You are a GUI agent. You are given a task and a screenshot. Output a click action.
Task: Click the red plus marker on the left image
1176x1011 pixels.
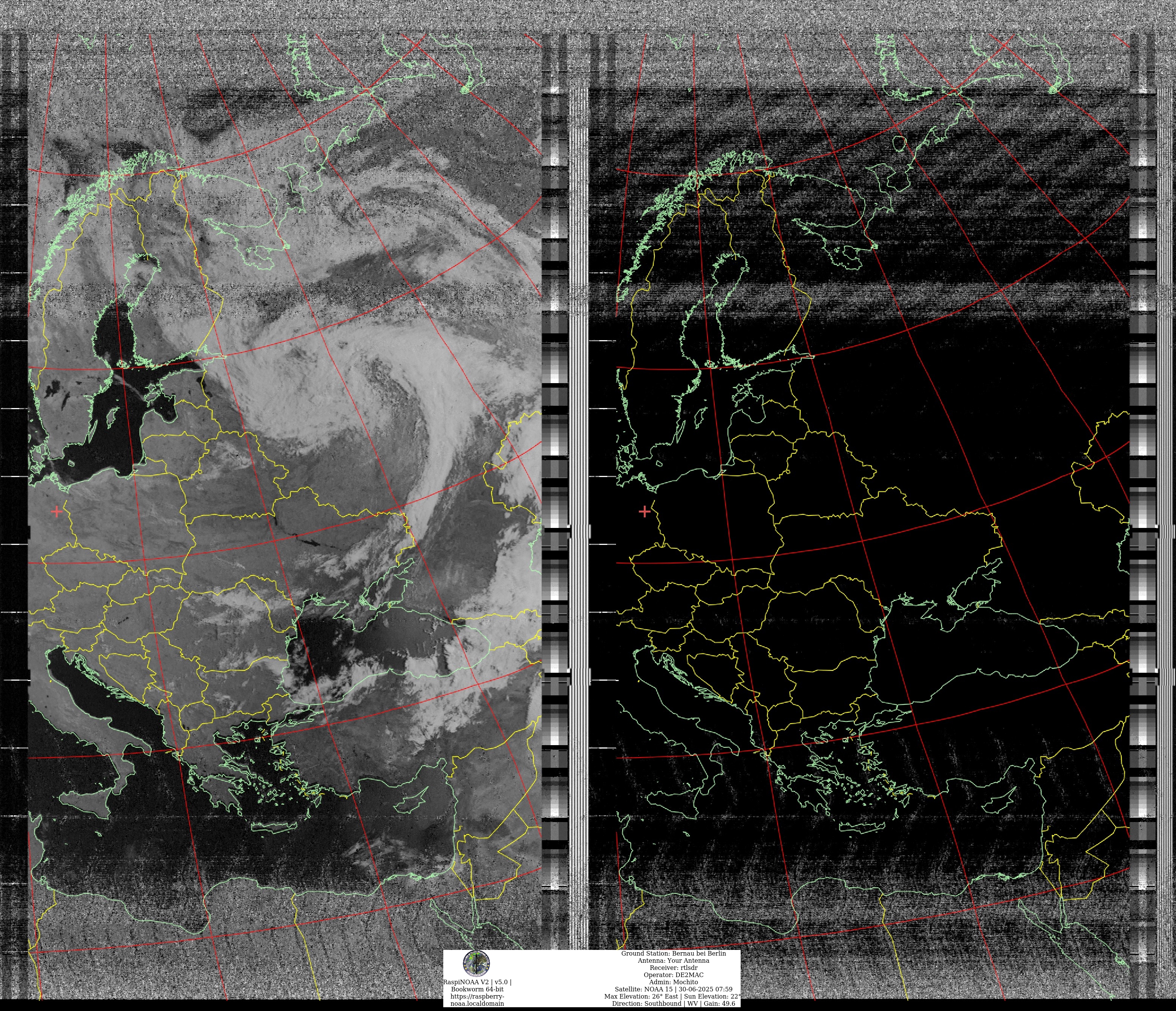[57, 512]
